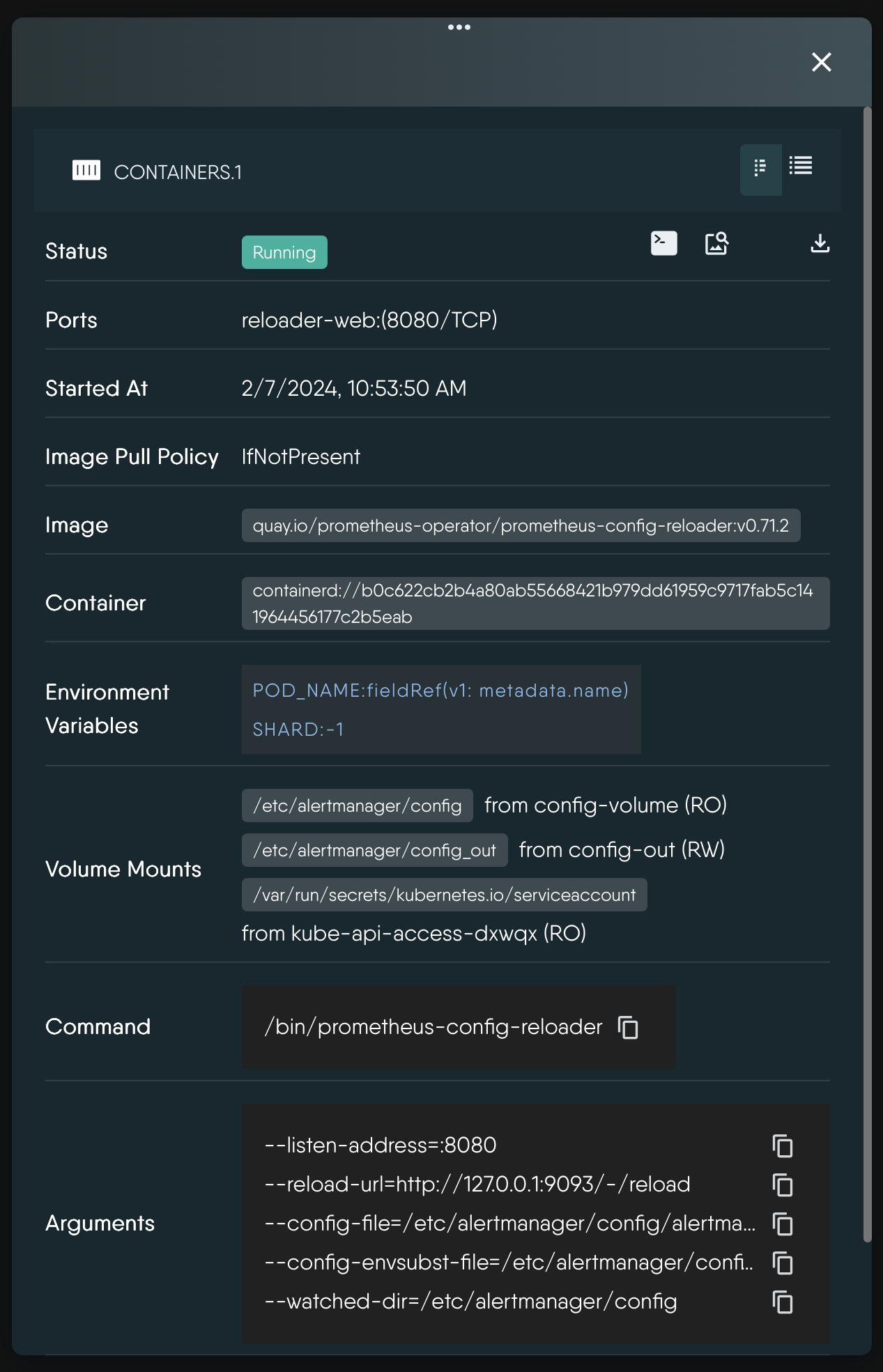
Task: Click the containerd container ID chip
Action: tap(535, 603)
